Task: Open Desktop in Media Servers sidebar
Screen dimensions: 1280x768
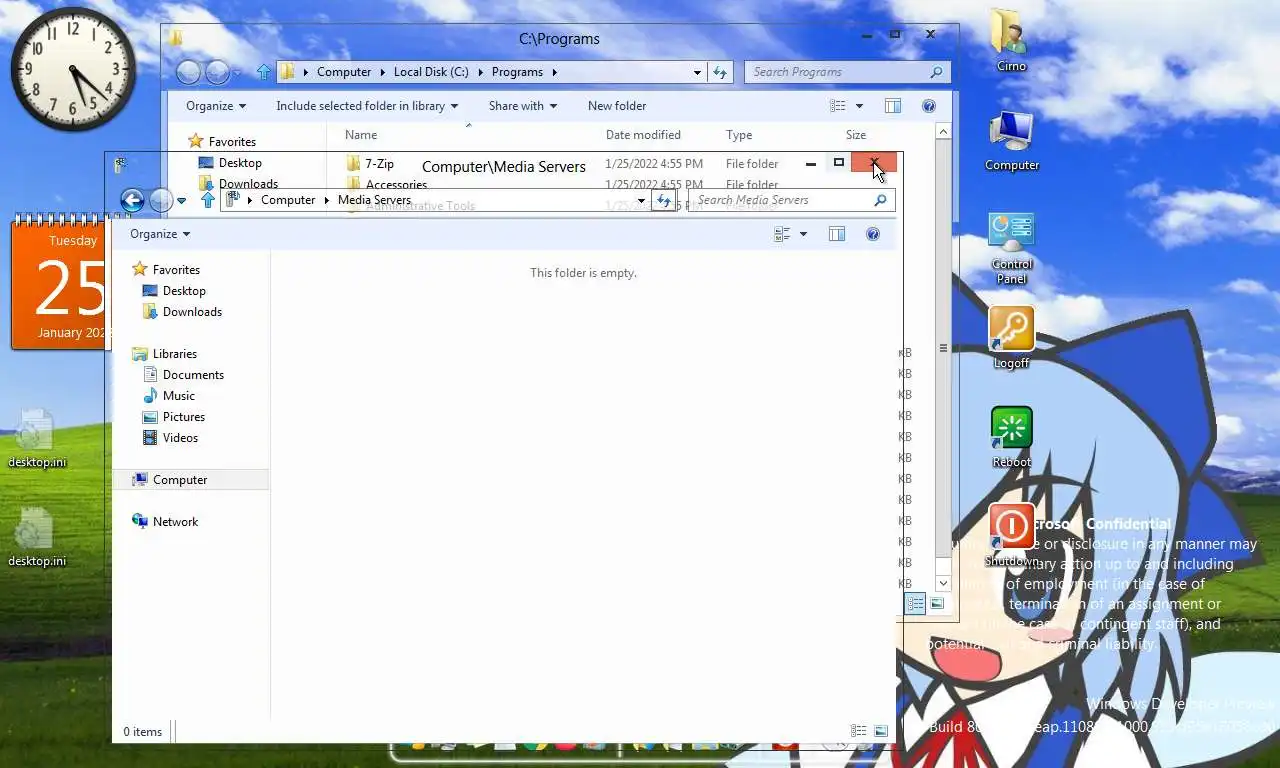Action: tap(184, 291)
